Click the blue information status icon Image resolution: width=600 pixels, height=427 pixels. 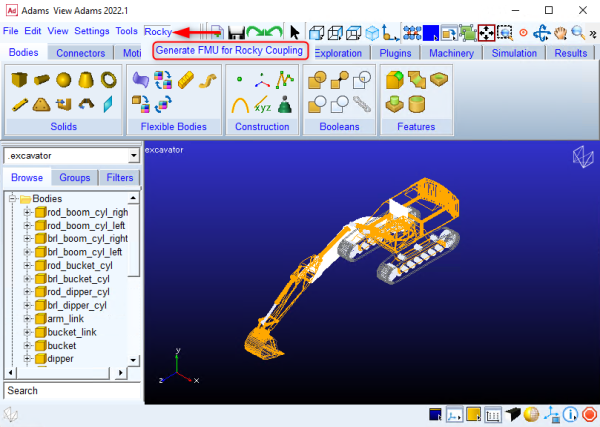tap(570, 414)
